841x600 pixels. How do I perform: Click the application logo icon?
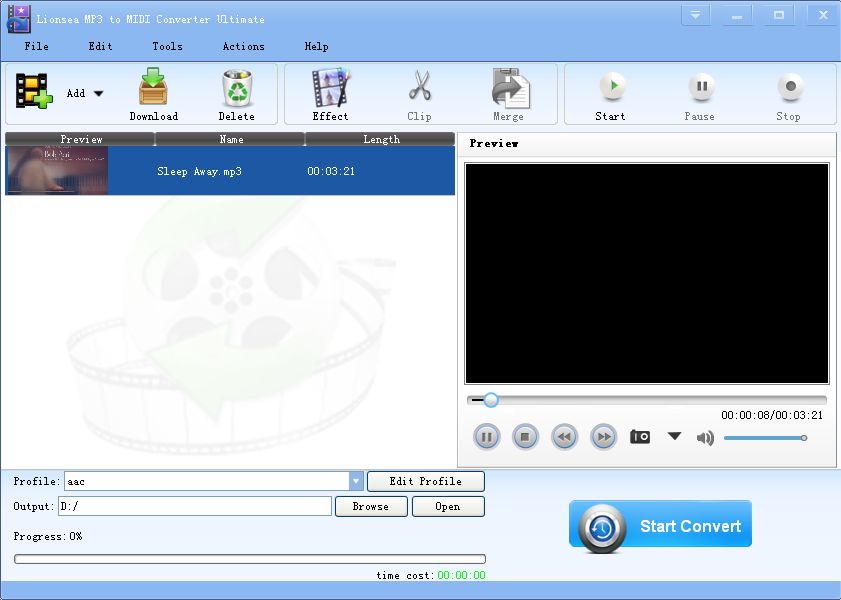click(x=19, y=19)
